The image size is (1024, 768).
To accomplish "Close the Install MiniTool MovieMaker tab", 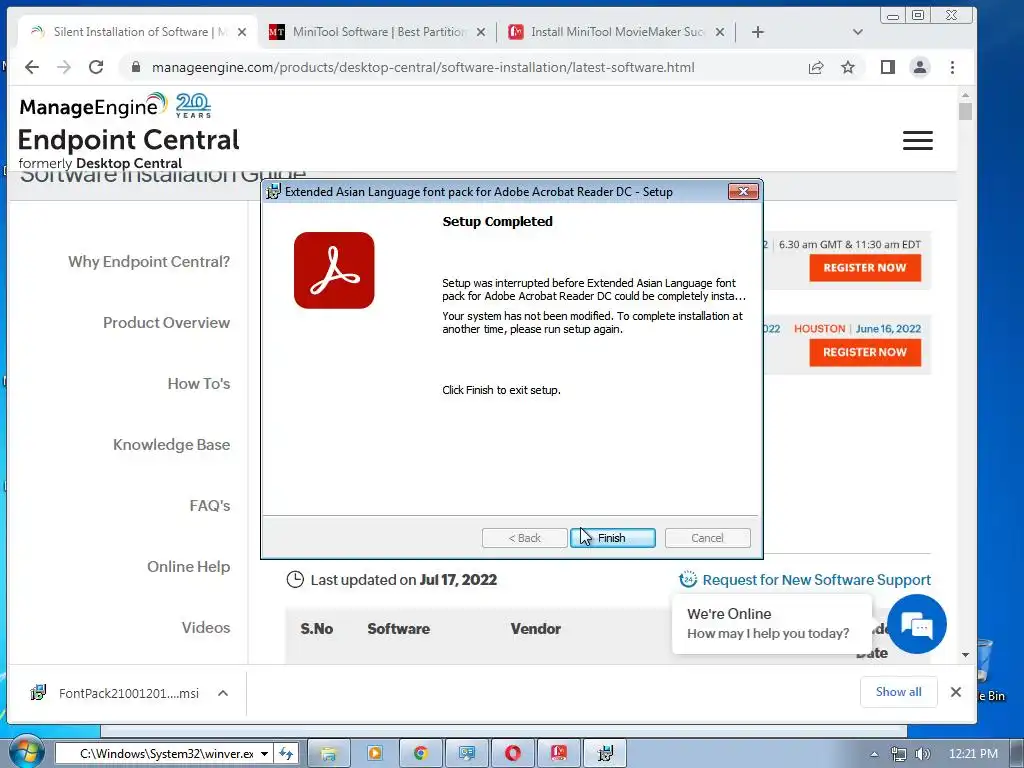I will click(720, 32).
